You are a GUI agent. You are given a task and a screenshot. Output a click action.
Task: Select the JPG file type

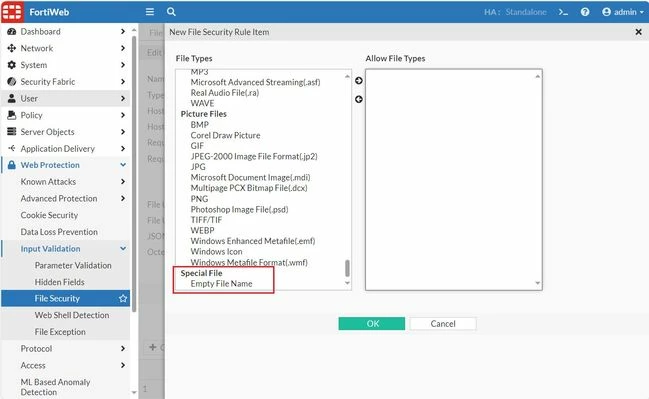click(198, 167)
